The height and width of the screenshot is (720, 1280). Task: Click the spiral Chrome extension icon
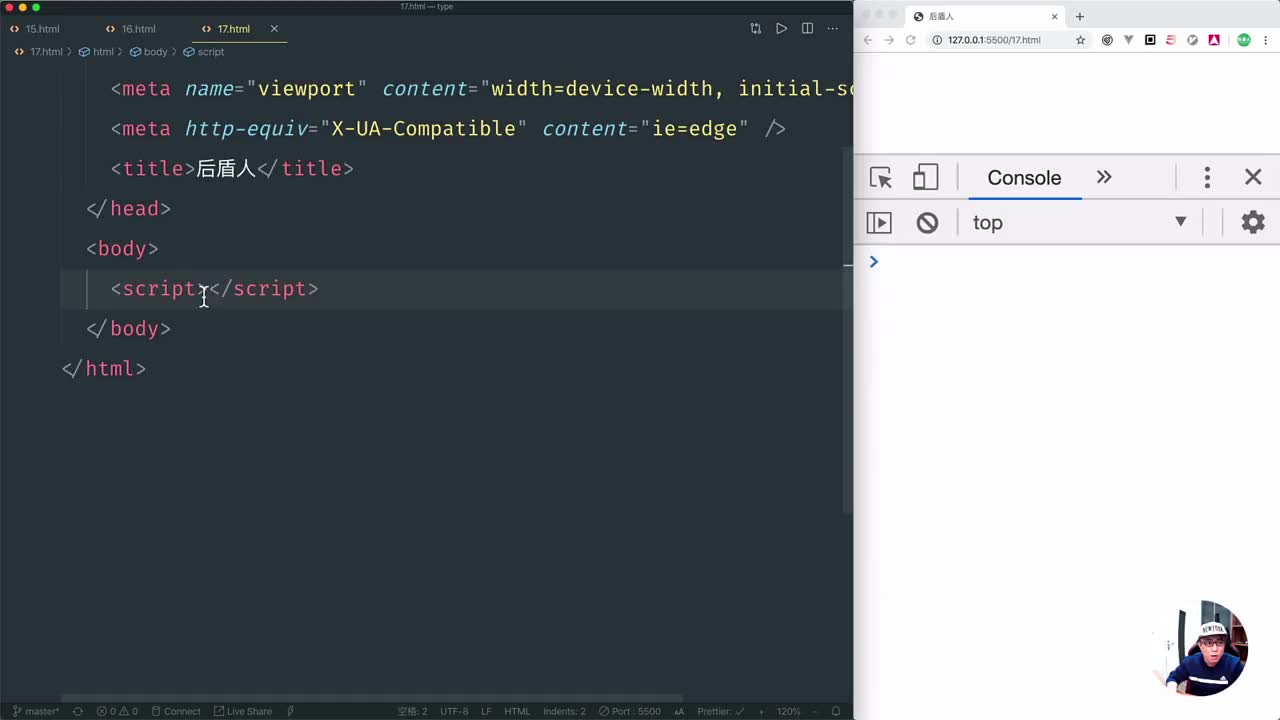tap(1107, 40)
